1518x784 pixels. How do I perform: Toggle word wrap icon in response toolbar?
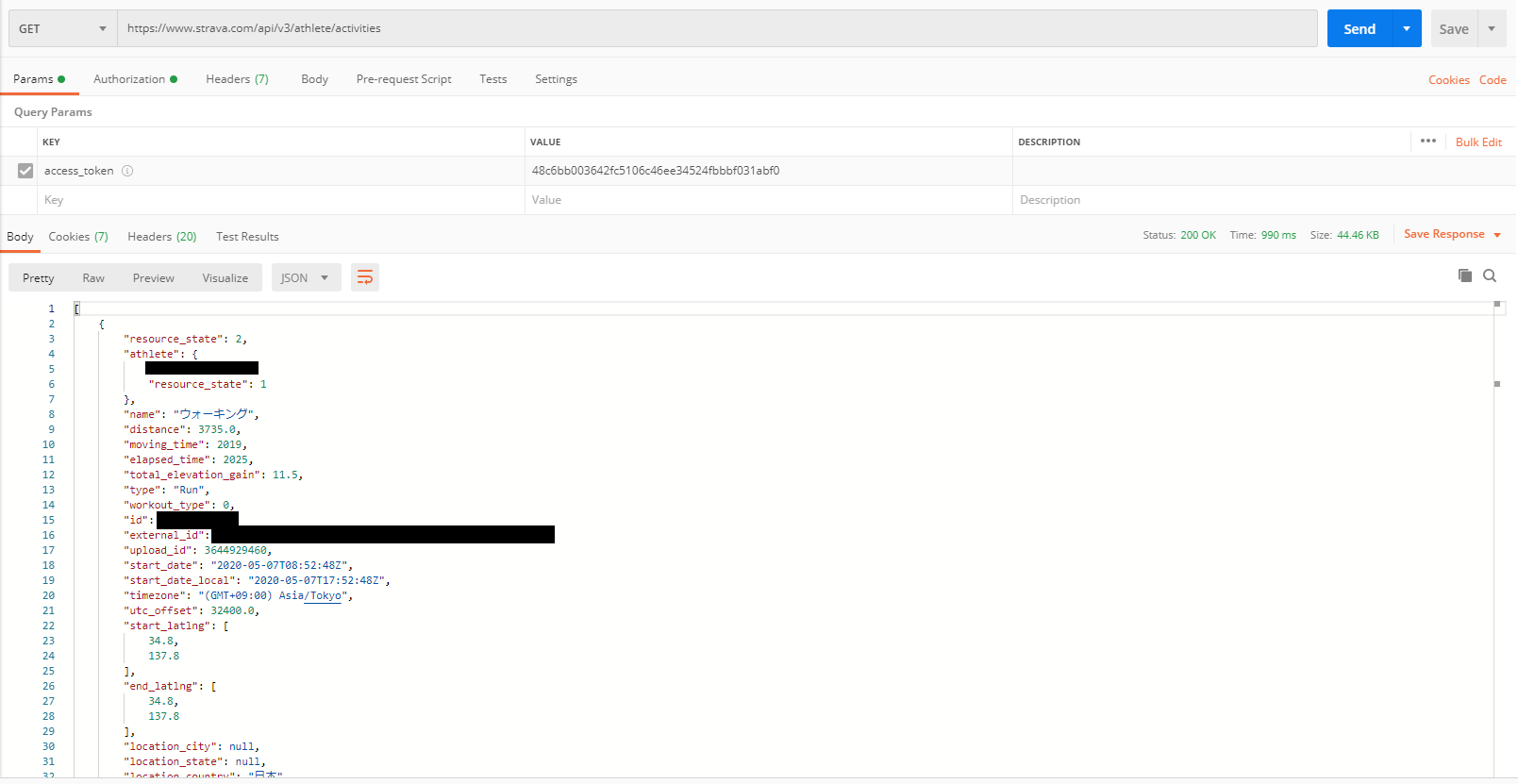(365, 277)
